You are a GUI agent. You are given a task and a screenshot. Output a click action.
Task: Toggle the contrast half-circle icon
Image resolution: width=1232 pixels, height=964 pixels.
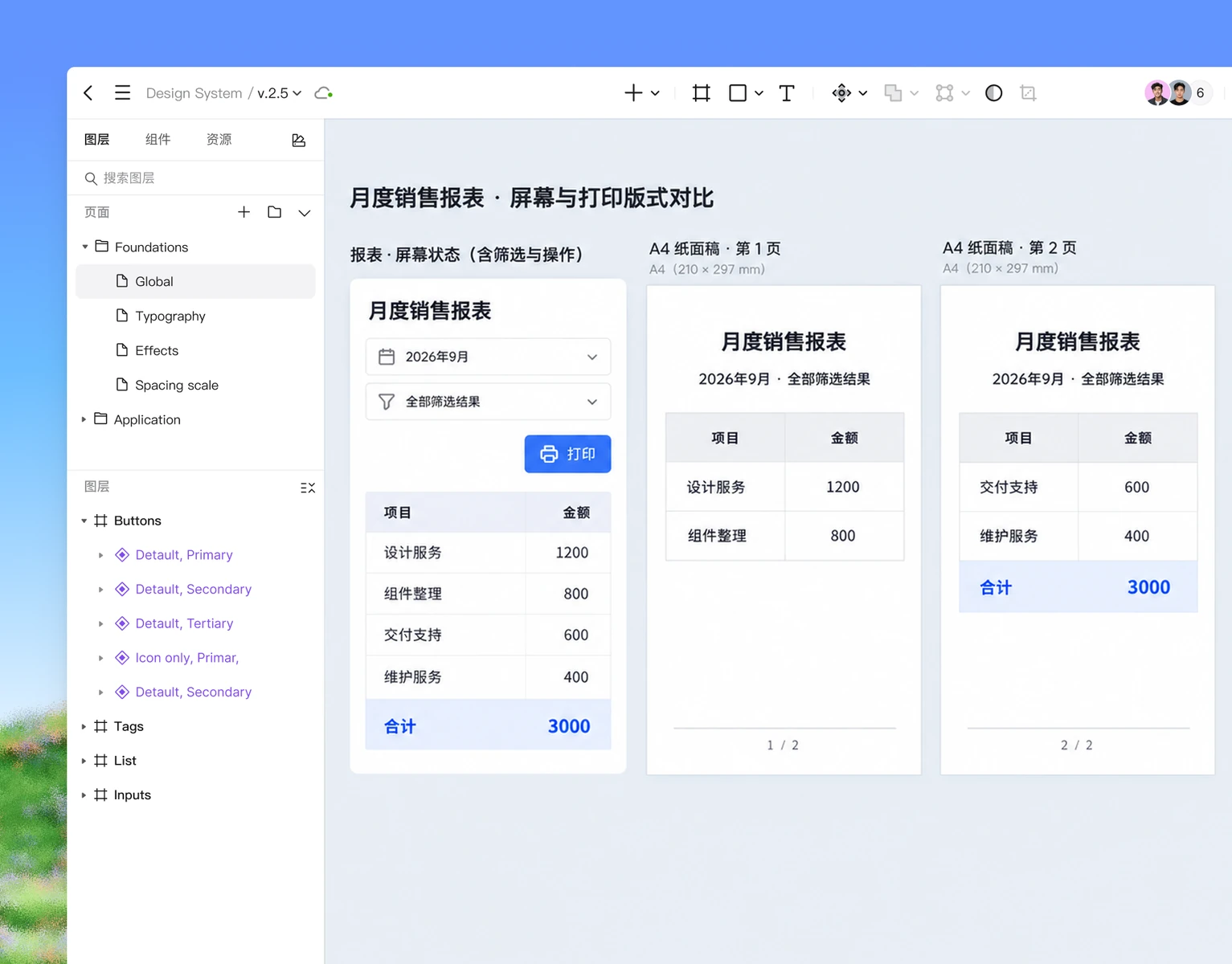click(994, 93)
